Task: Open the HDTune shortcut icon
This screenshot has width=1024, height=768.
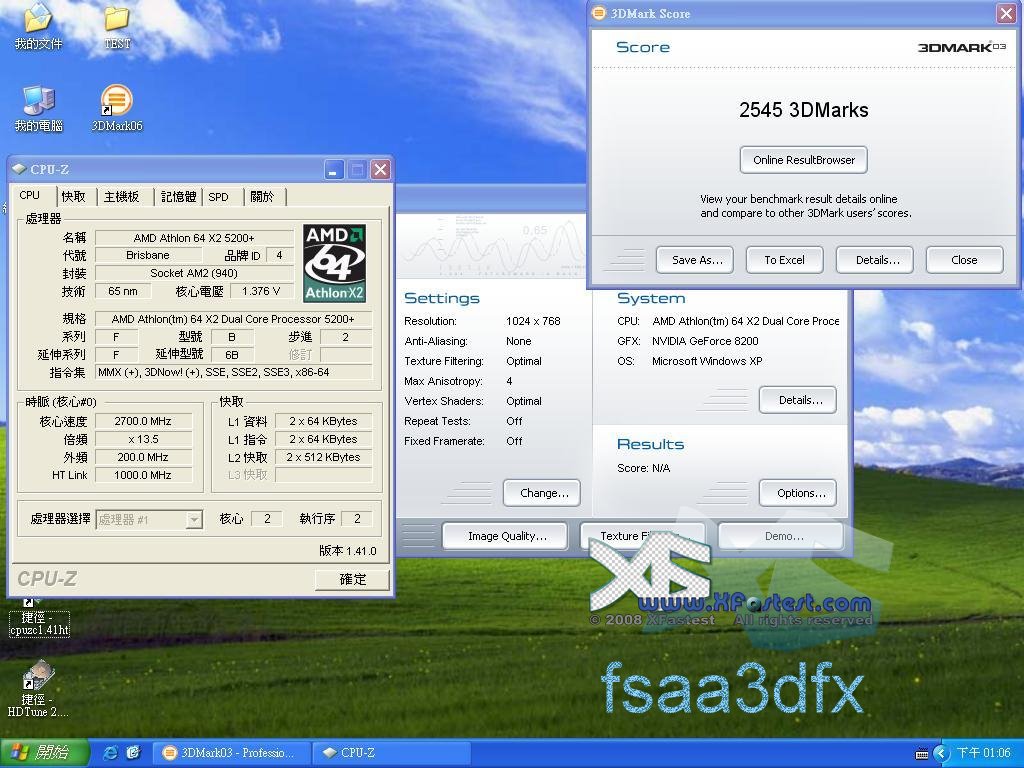Action: click(38, 676)
